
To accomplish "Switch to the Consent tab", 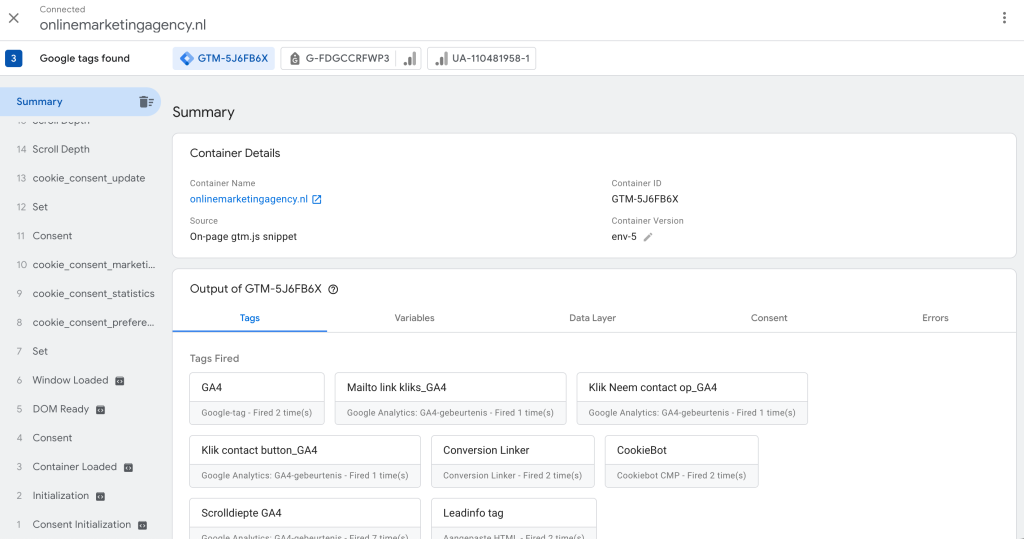I will (x=769, y=318).
